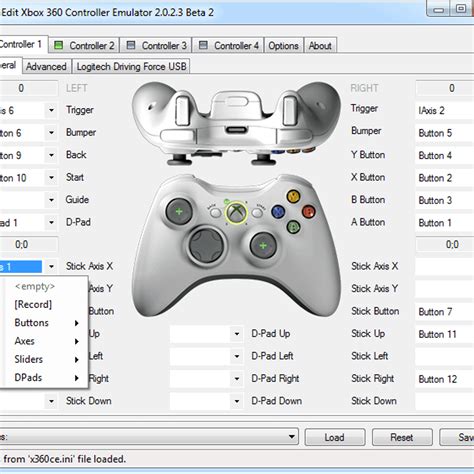Click the Controller 4 status icon

click(x=203, y=45)
